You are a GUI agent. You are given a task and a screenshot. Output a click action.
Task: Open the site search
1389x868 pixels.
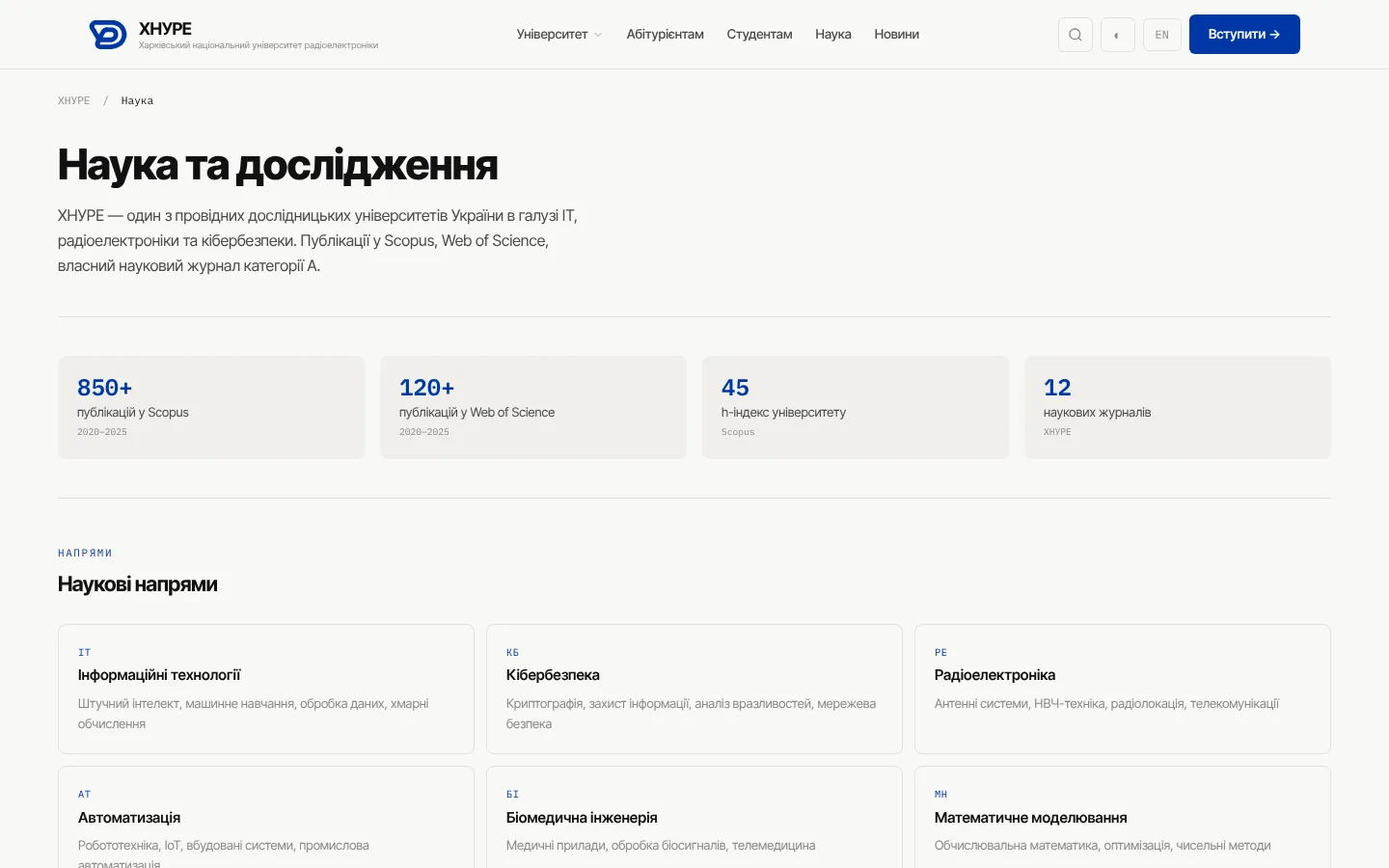(1076, 35)
